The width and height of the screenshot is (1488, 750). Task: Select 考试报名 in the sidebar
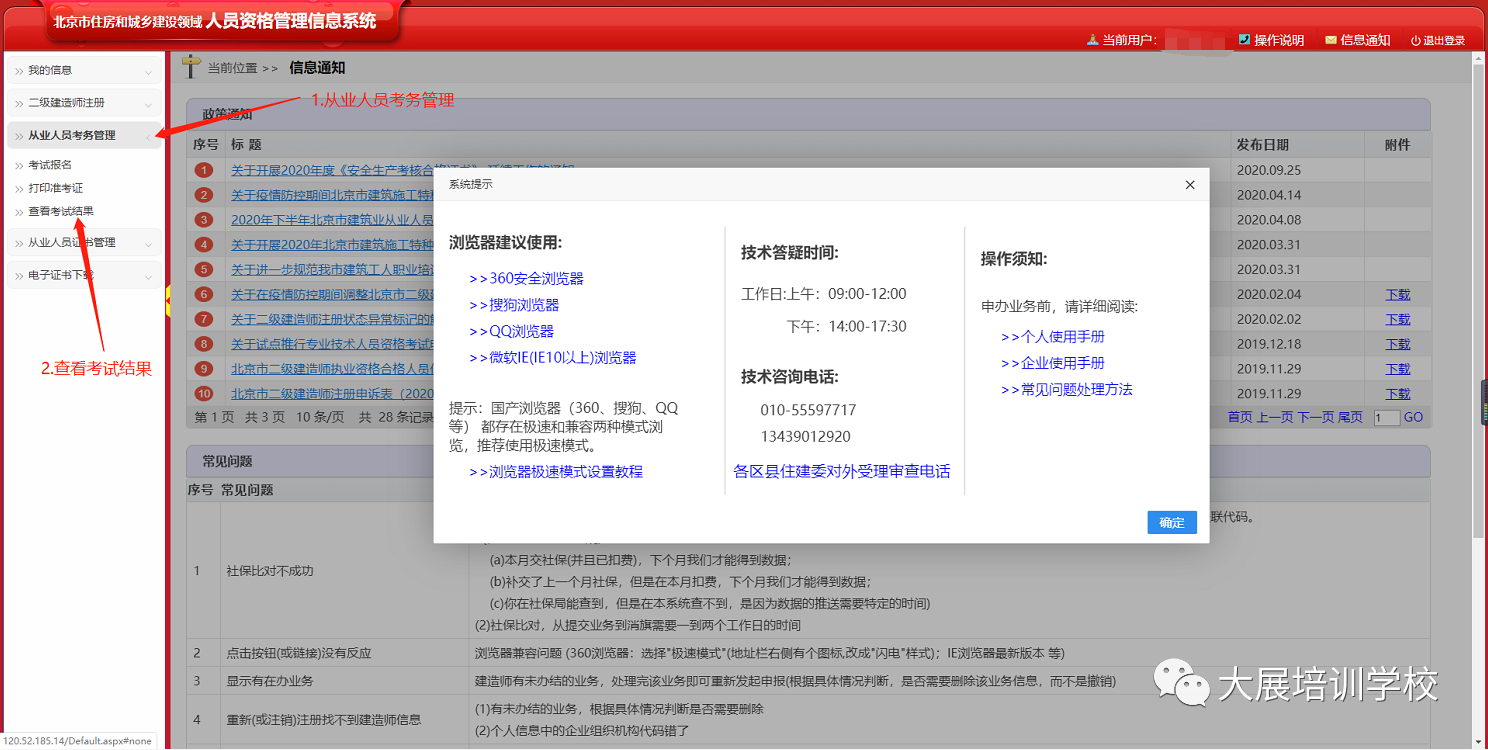click(50, 165)
